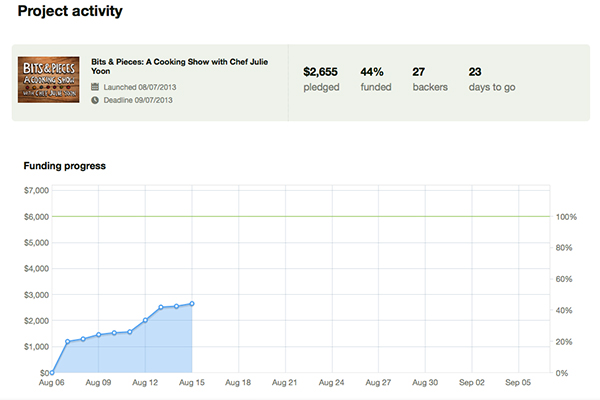Select the $2,655 pledged statistic
Viewport: 600px width, 400px height.
tap(320, 72)
